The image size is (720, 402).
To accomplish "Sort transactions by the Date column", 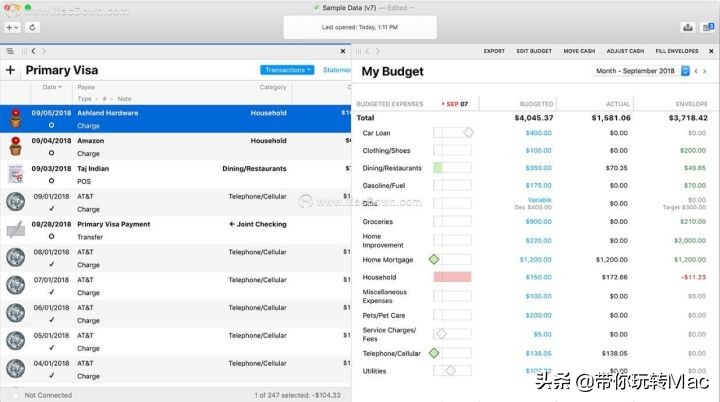I will click(x=52, y=87).
